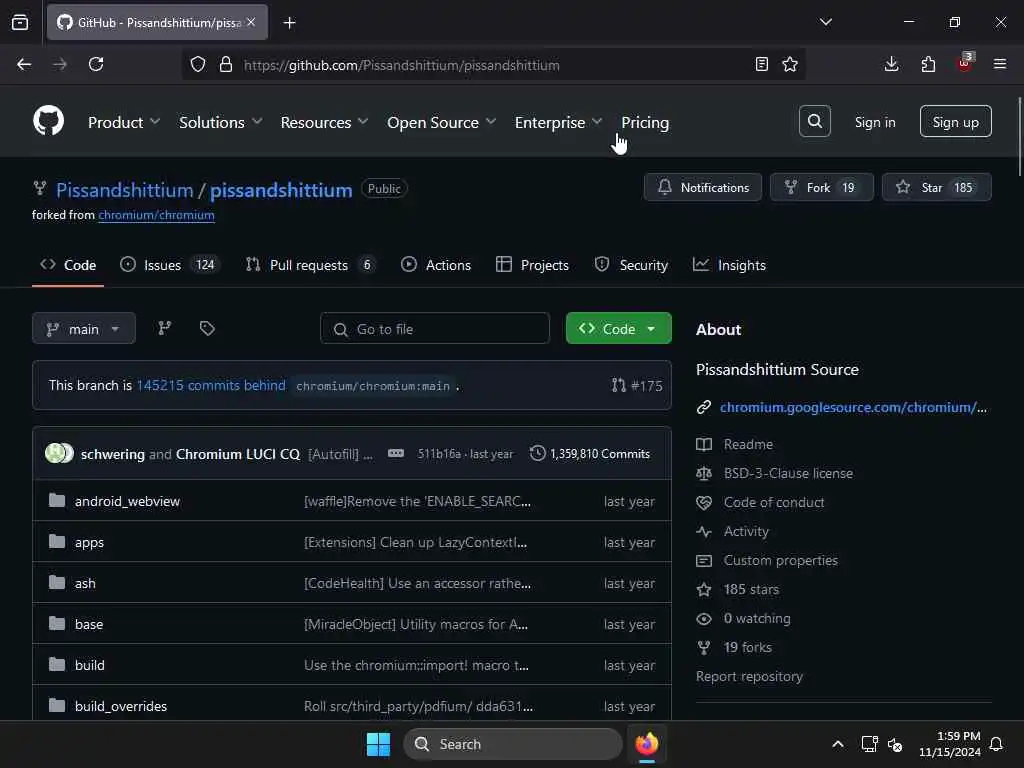Click the Go to file search field
The height and width of the screenshot is (768, 1024).
click(434, 328)
